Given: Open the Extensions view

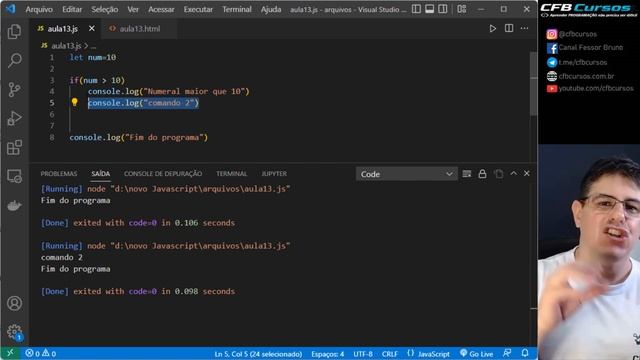Looking at the screenshot, I should pyautogui.click(x=14, y=147).
